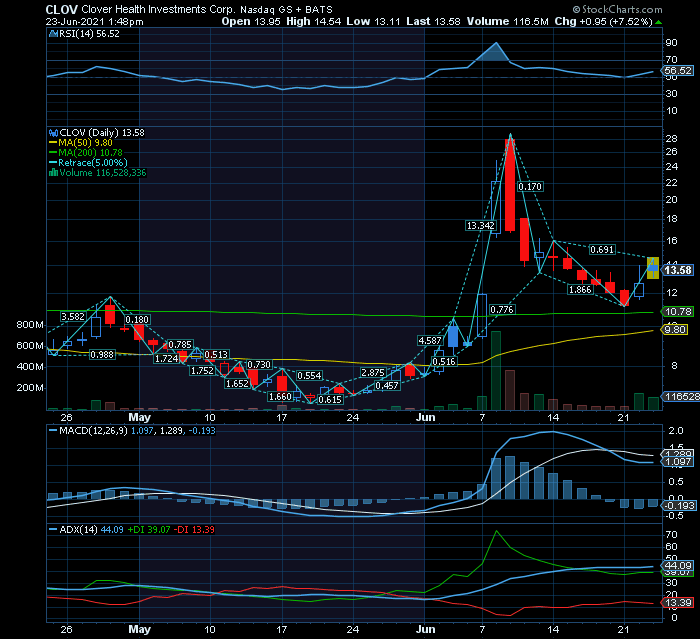This screenshot has height=639, width=700.
Task: Click the Open 13.95 value
Action: [x=251, y=21]
